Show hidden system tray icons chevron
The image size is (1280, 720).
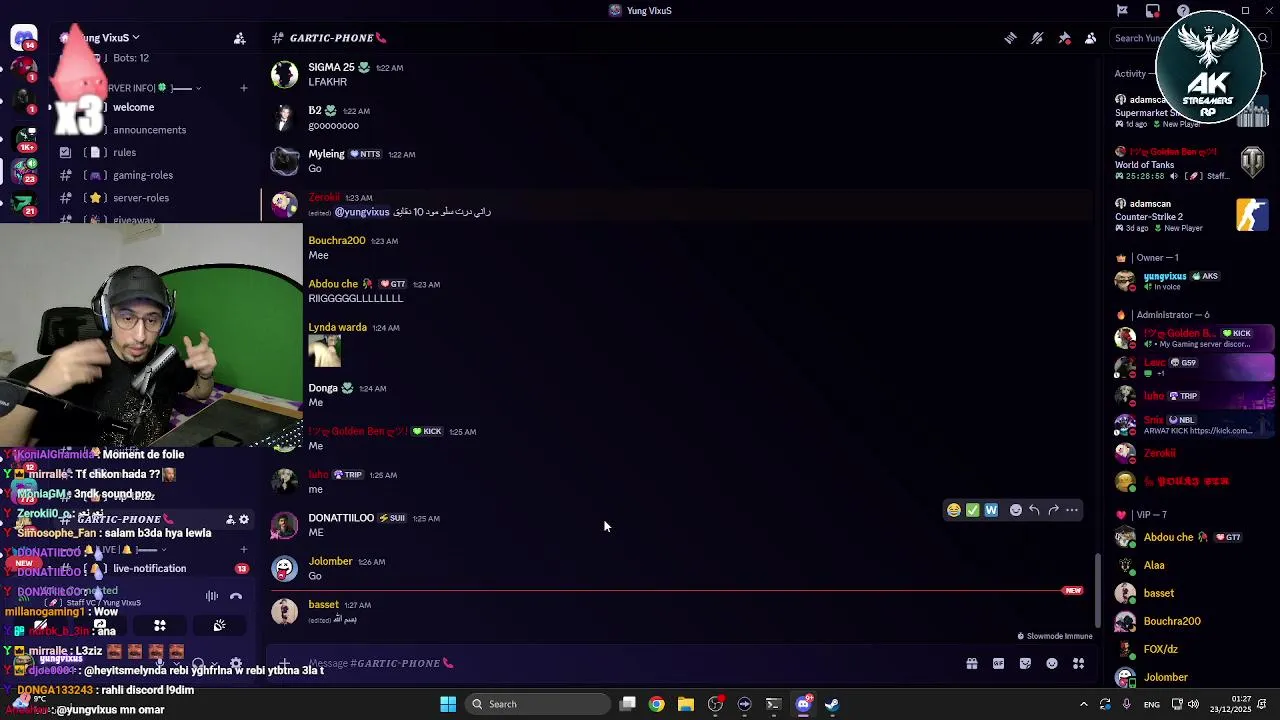tap(1083, 704)
